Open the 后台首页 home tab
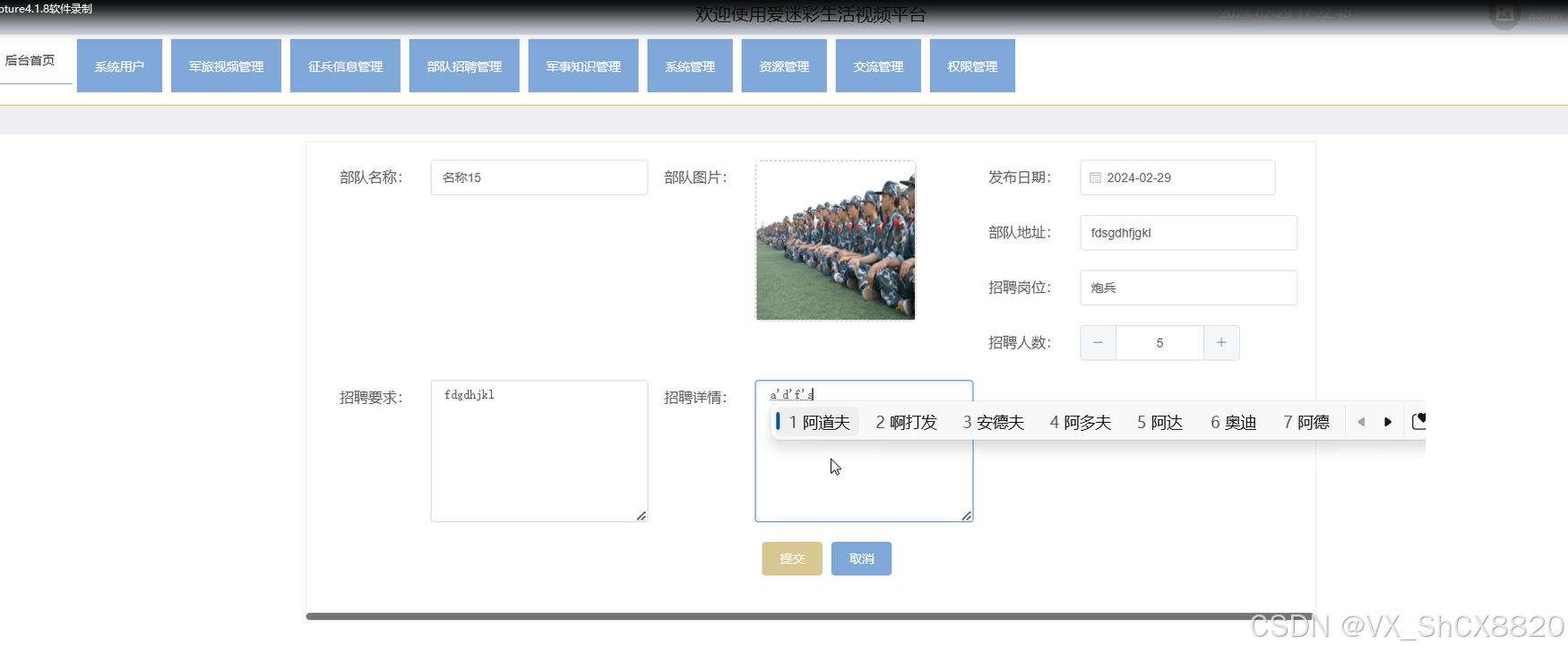This screenshot has width=1568, height=653. (30, 61)
